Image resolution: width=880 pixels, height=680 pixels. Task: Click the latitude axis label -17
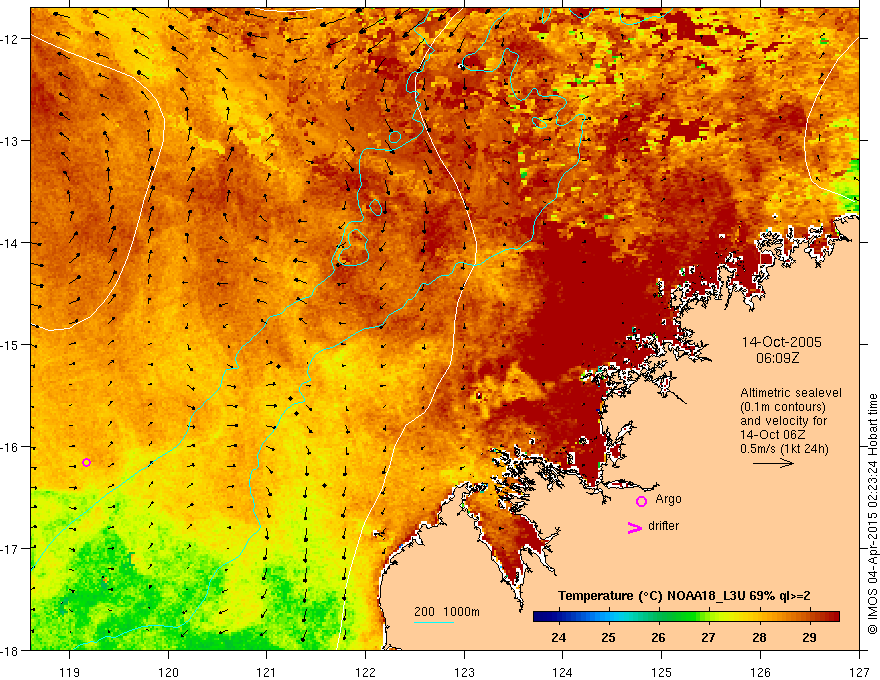click(x=10, y=549)
